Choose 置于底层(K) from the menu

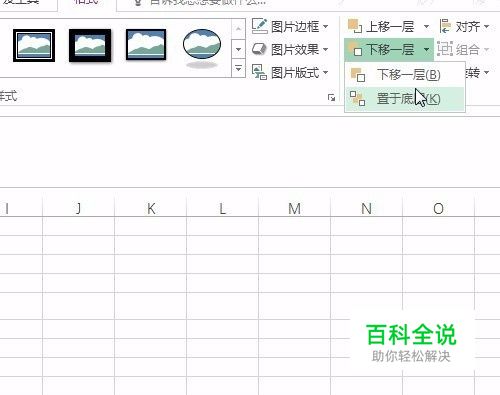(405, 99)
